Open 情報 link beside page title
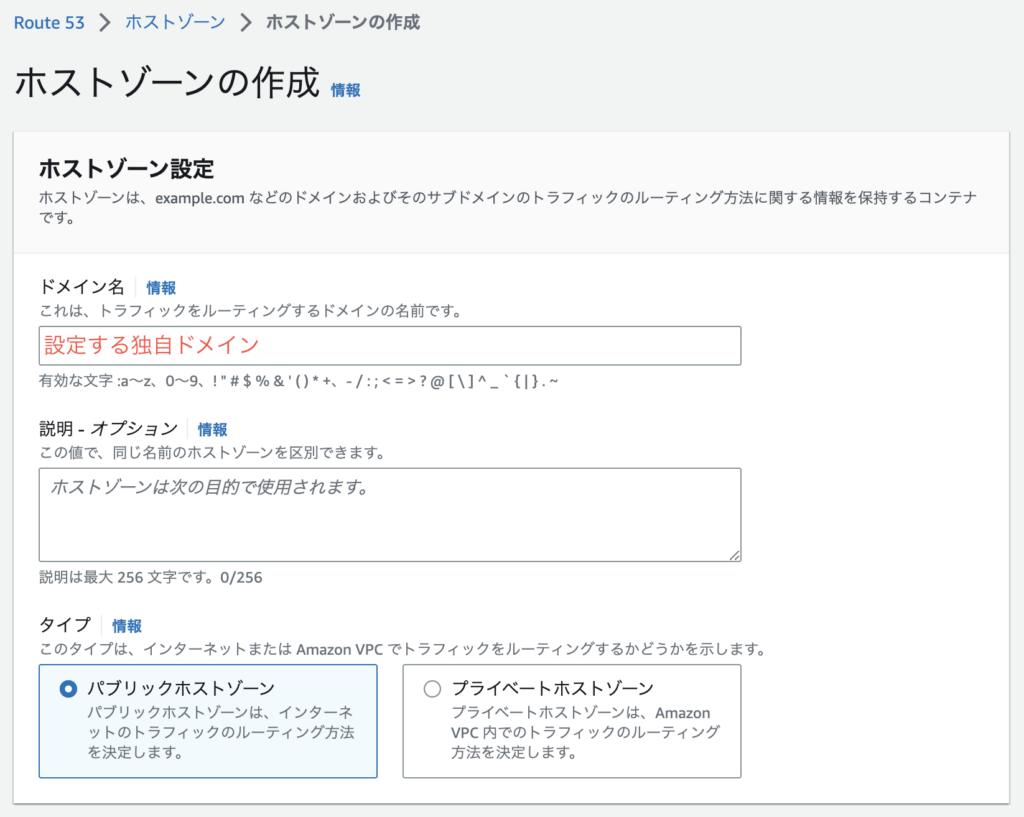The width and height of the screenshot is (1024, 817). click(x=345, y=90)
